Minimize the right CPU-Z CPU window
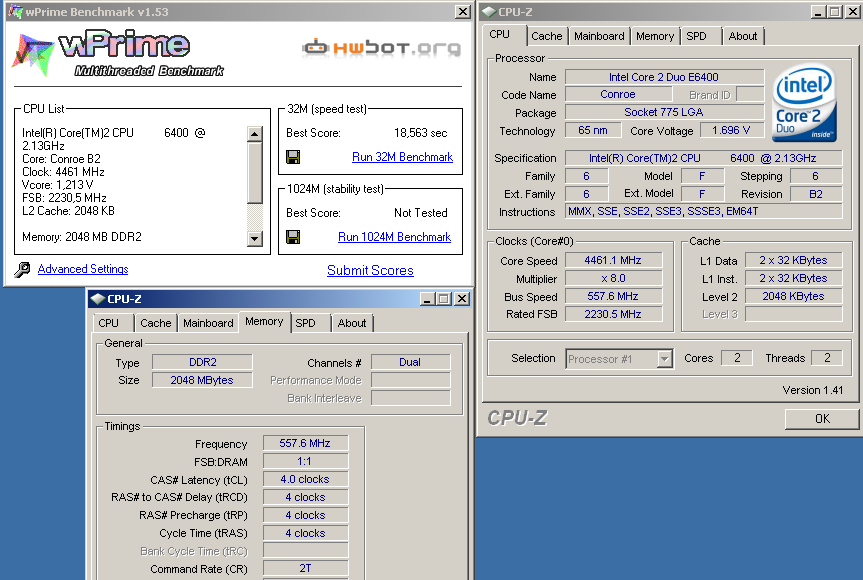The image size is (863, 580). [x=818, y=12]
